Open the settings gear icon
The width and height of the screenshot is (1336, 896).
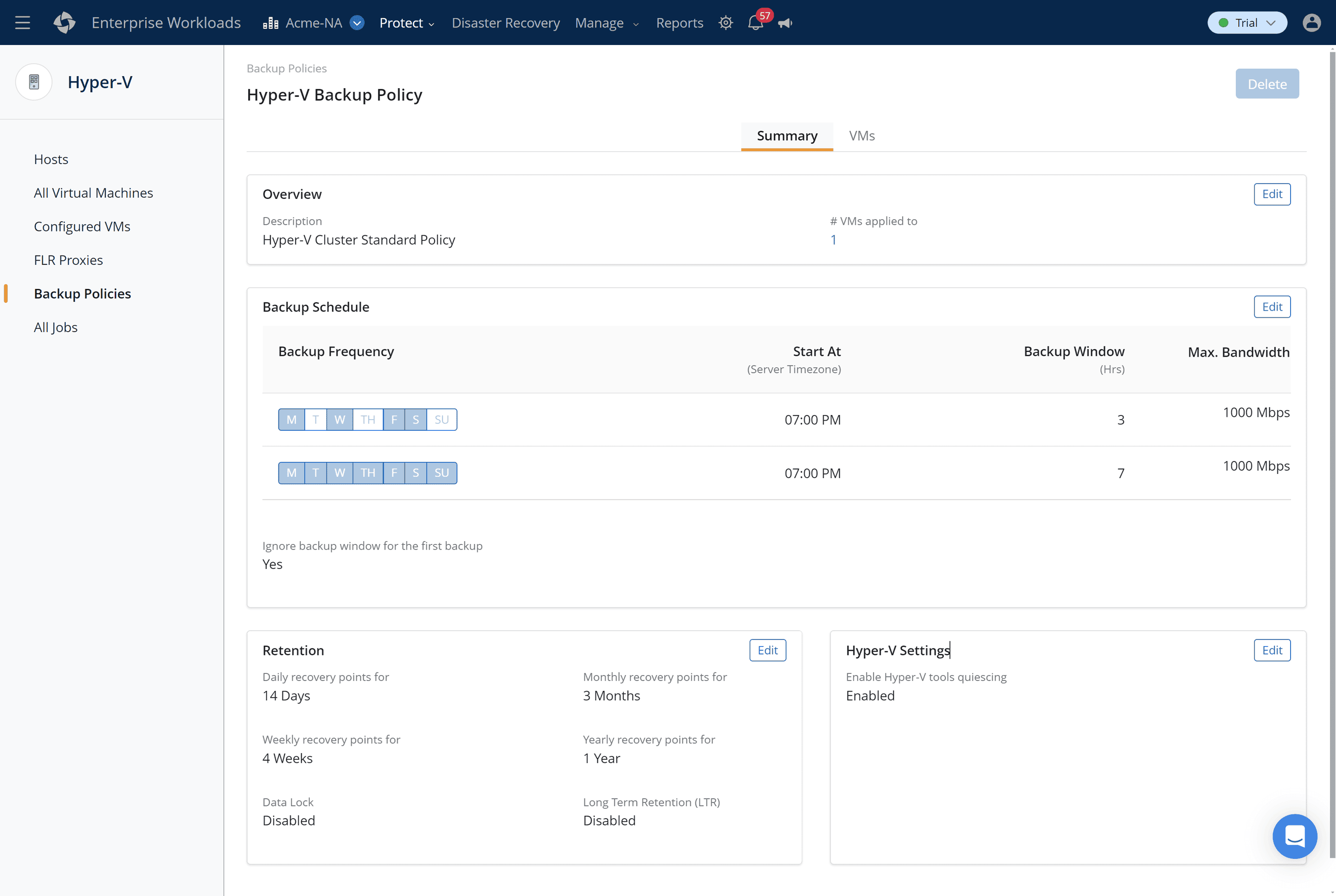tap(725, 23)
